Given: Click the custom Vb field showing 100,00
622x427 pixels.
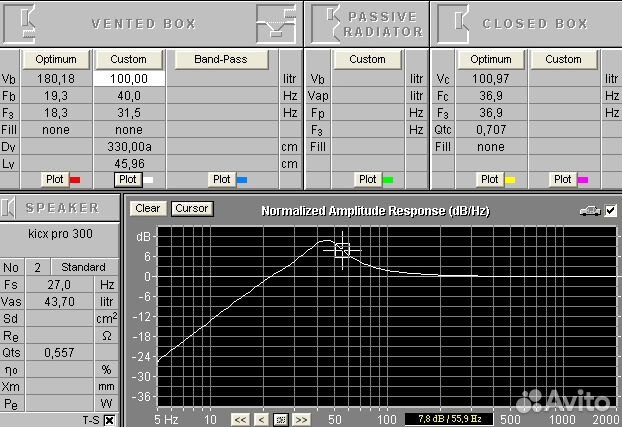Looking at the screenshot, I should tap(129, 78).
